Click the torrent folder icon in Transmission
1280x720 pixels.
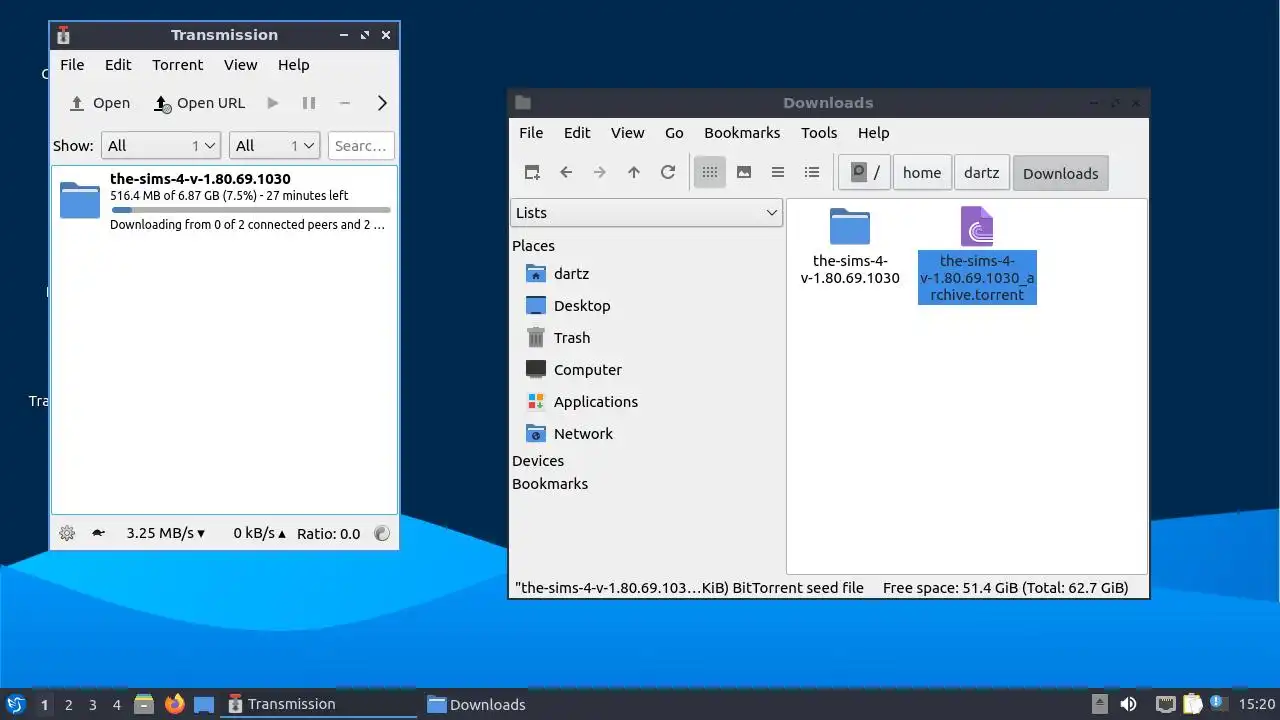80,199
